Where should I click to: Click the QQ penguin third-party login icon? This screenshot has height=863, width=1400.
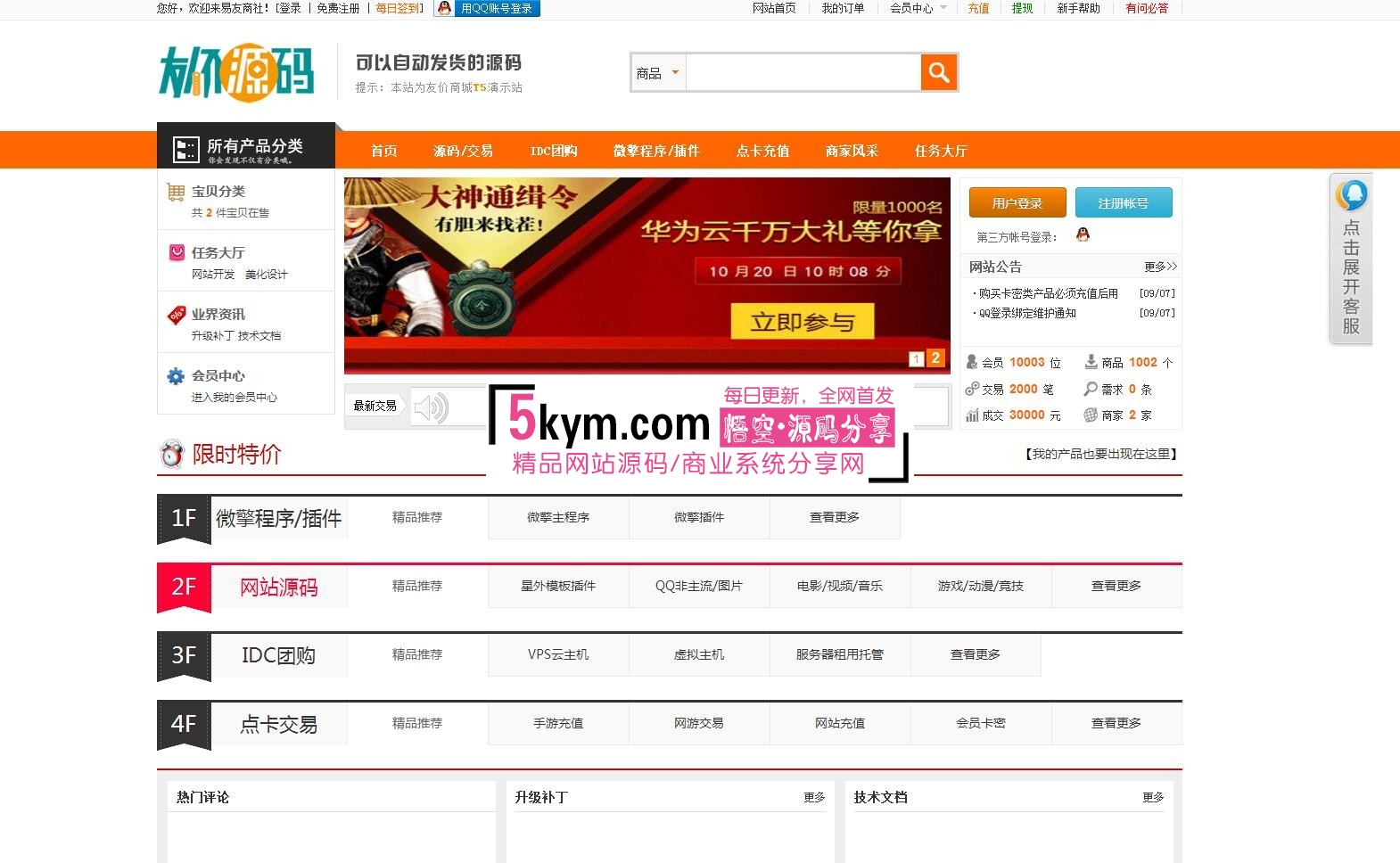pos(1083,234)
